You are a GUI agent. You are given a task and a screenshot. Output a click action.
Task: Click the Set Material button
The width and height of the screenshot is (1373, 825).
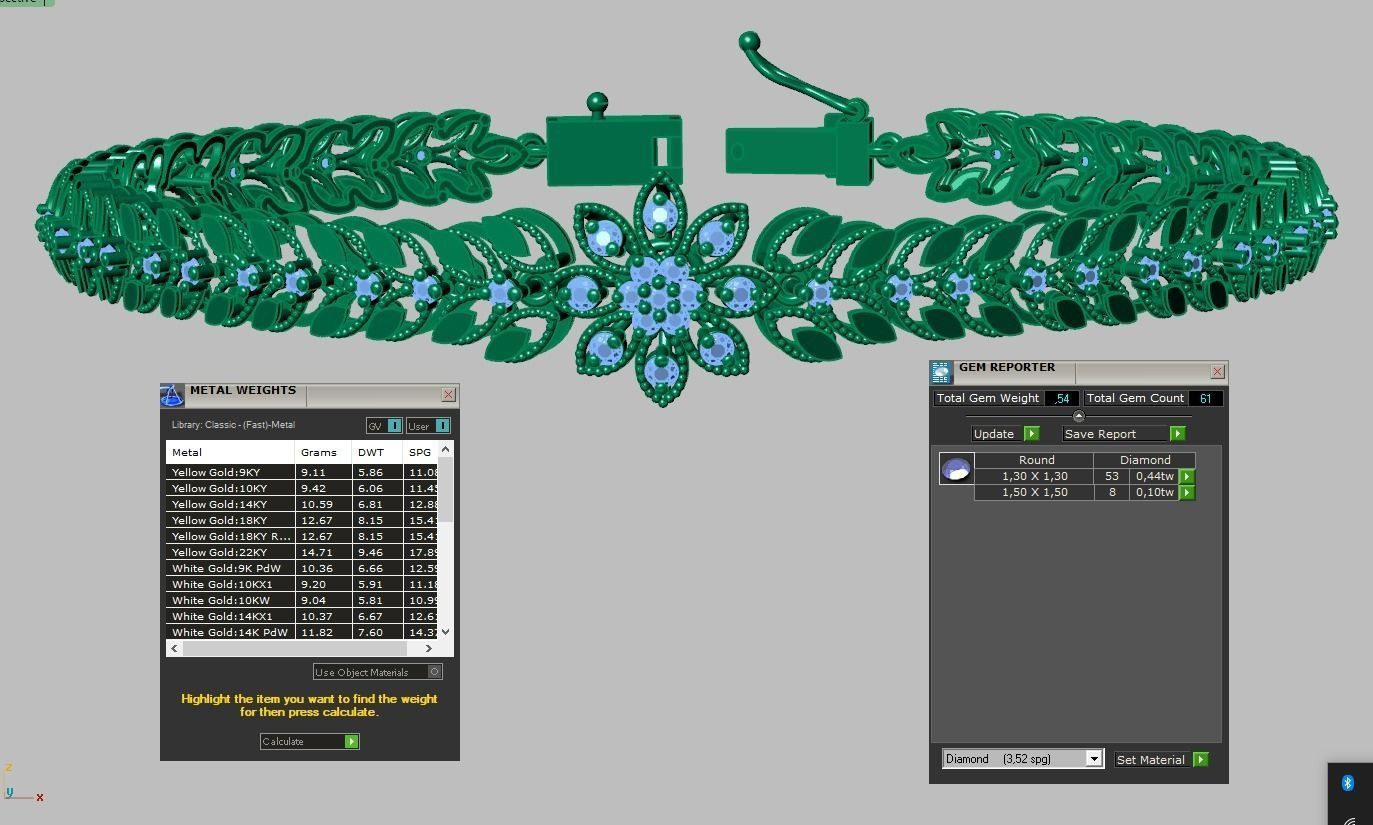coord(1162,760)
